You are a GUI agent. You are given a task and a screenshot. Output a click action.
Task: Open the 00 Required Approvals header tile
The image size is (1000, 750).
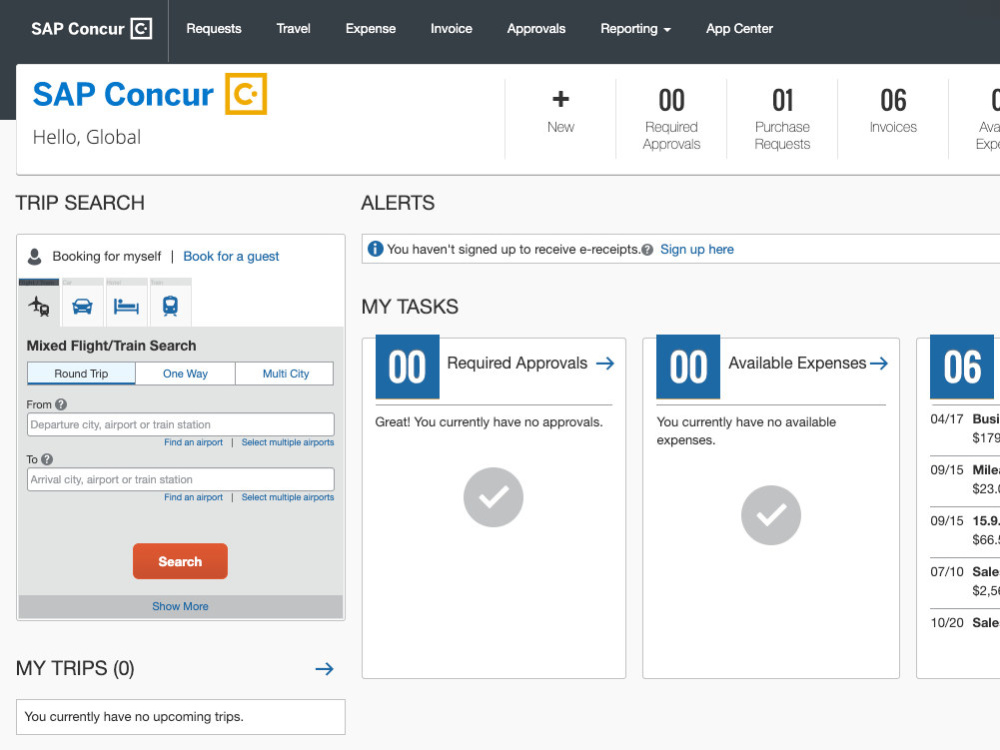pos(671,119)
